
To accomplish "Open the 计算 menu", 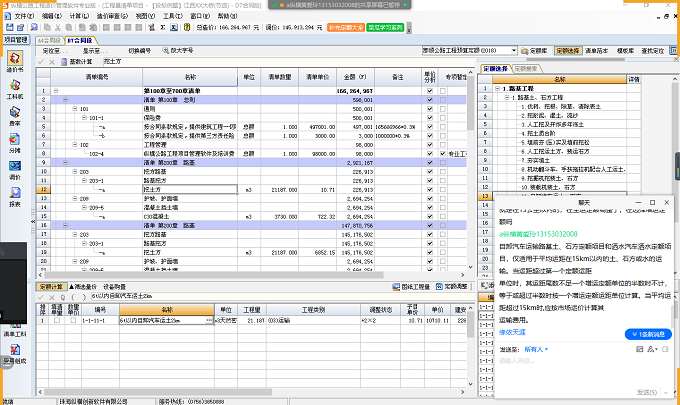I will 79,16.
